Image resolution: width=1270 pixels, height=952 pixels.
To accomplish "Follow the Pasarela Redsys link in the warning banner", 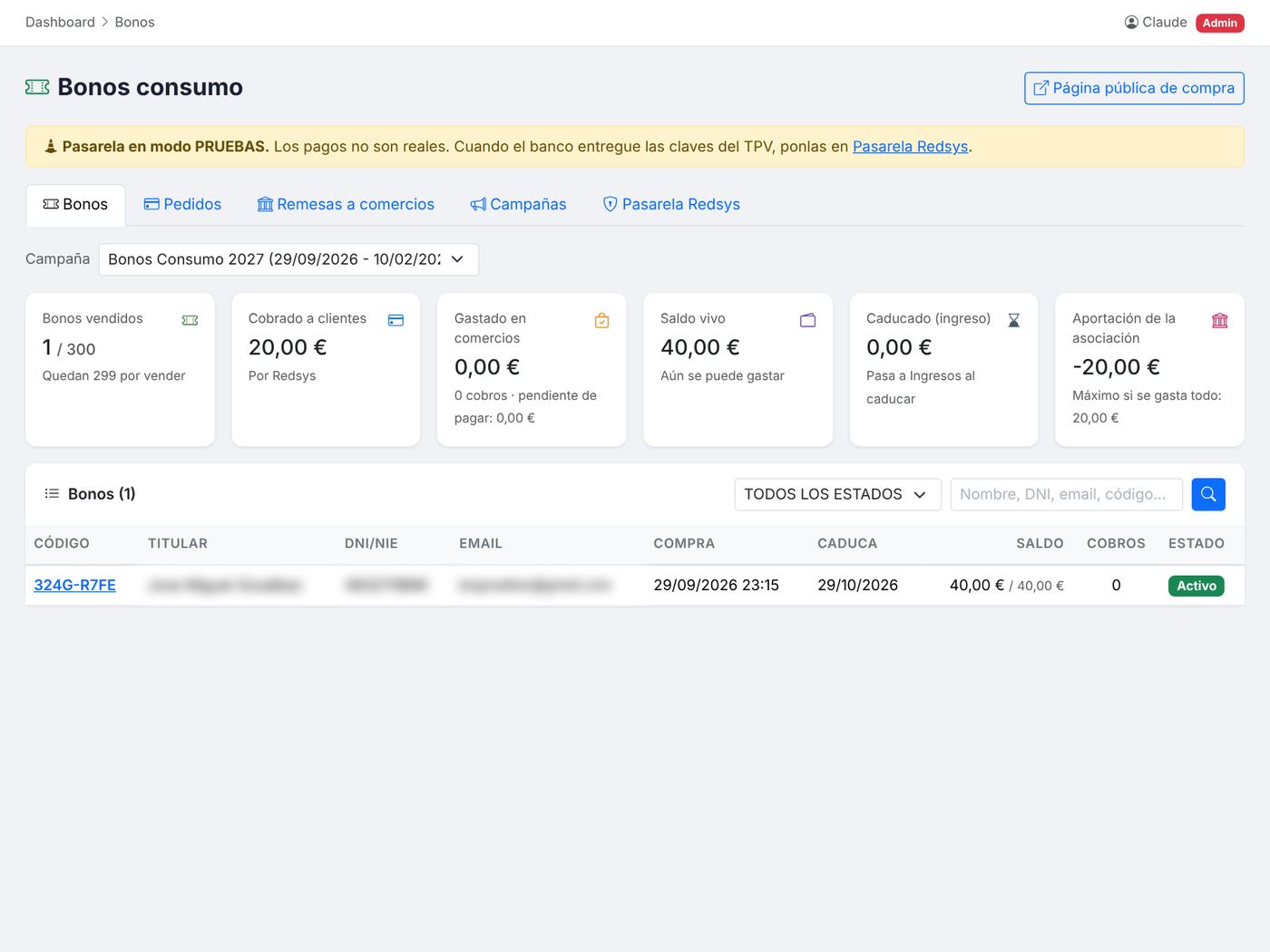I will click(x=910, y=147).
